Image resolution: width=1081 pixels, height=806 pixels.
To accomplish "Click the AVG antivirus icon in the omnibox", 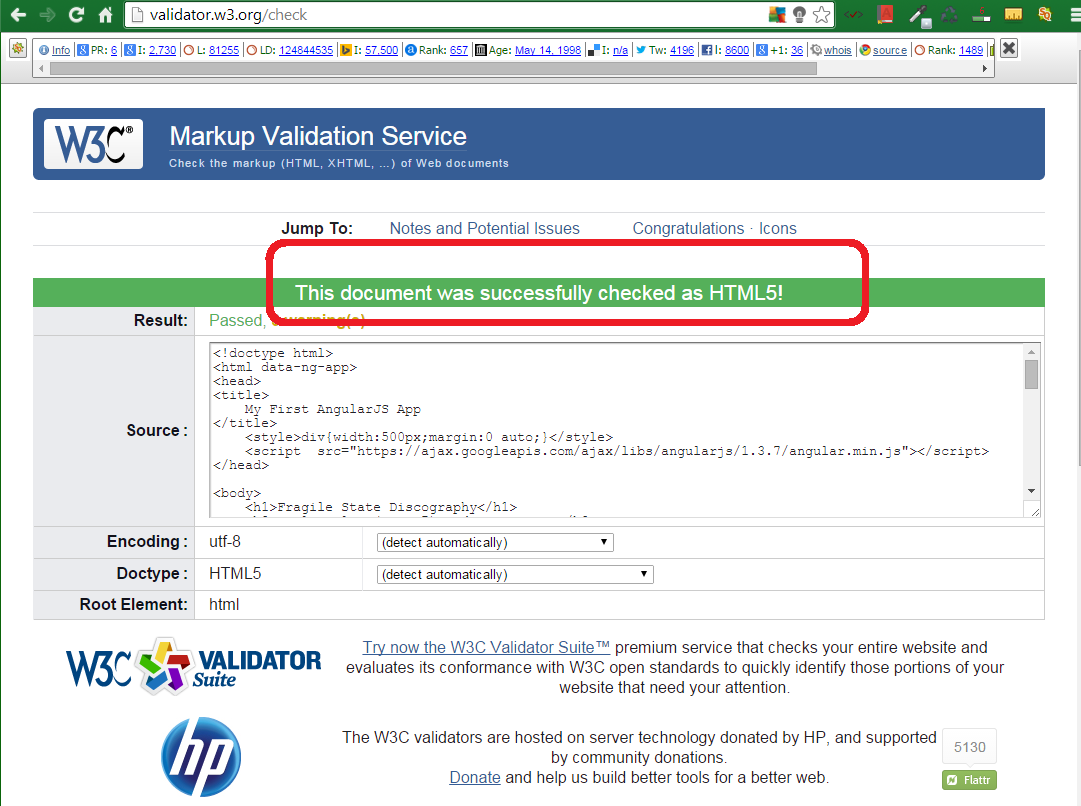I will (x=775, y=16).
